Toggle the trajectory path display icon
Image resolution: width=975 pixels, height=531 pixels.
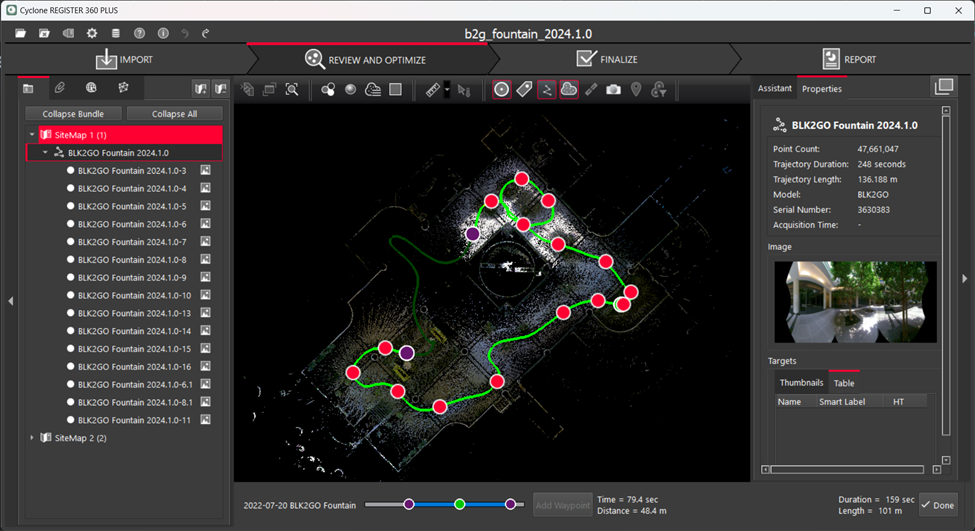(546, 90)
